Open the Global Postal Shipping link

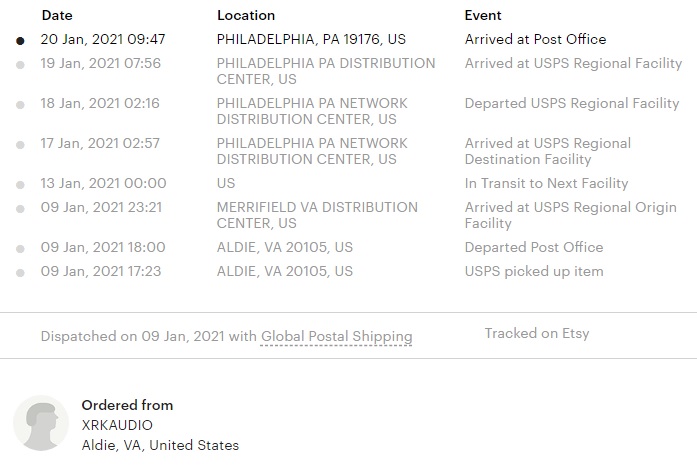point(336,337)
